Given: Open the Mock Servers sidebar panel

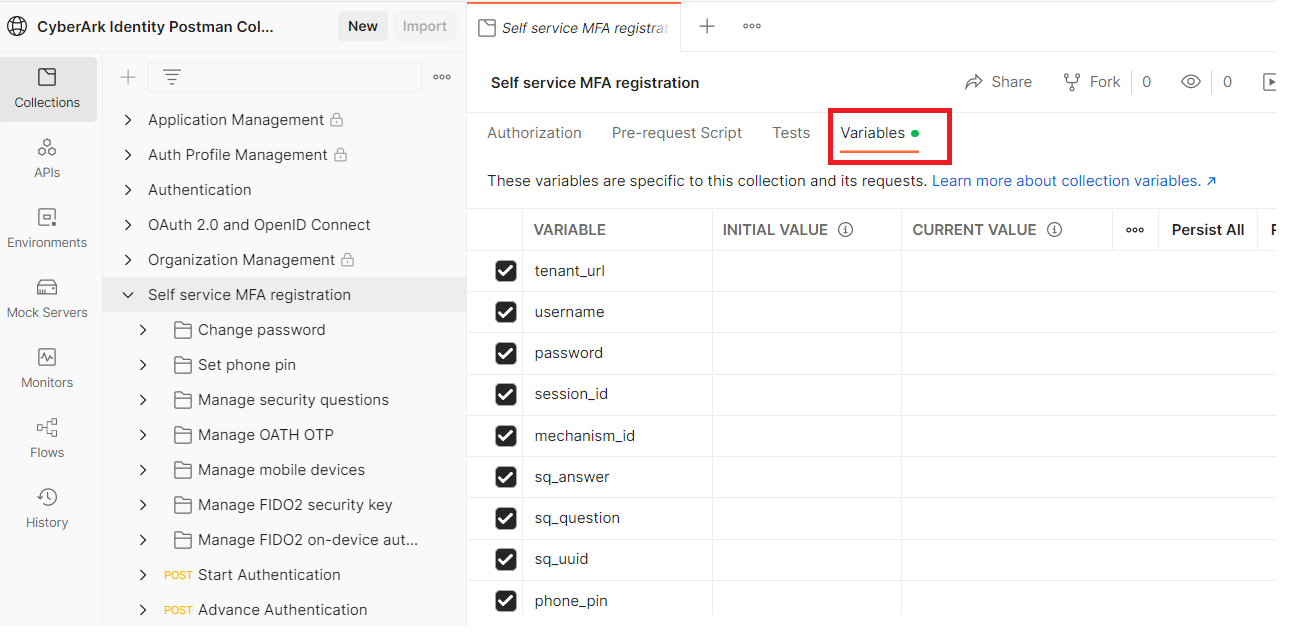Looking at the screenshot, I should coord(47,299).
